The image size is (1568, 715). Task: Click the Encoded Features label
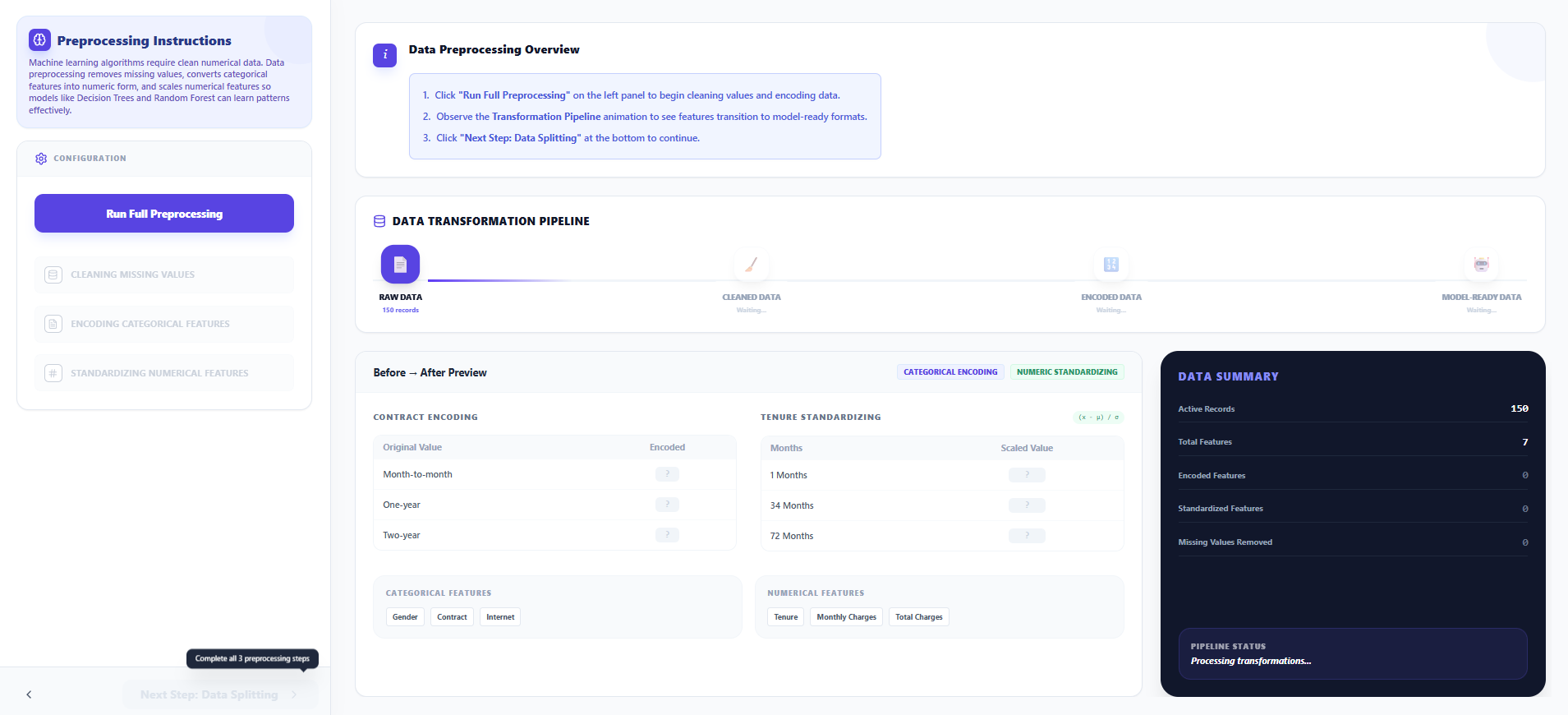pos(1212,476)
